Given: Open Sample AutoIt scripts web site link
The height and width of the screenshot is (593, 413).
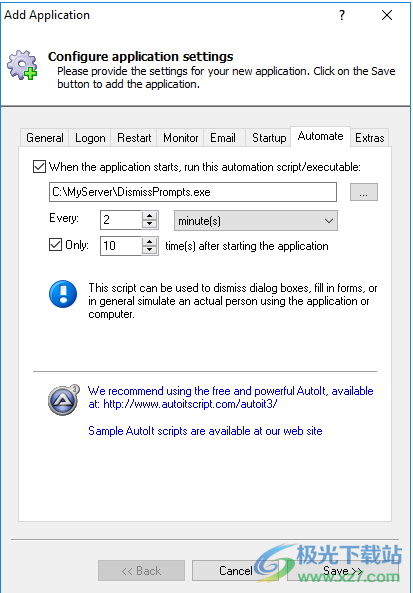Looking at the screenshot, I should point(205,431).
